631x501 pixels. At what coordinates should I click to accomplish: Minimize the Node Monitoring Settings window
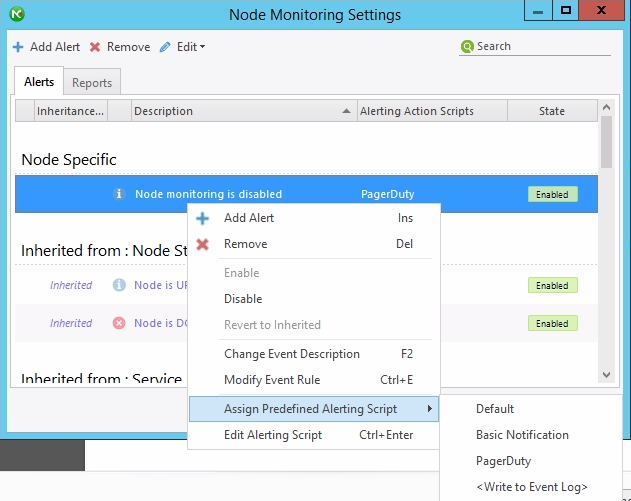(538, 11)
